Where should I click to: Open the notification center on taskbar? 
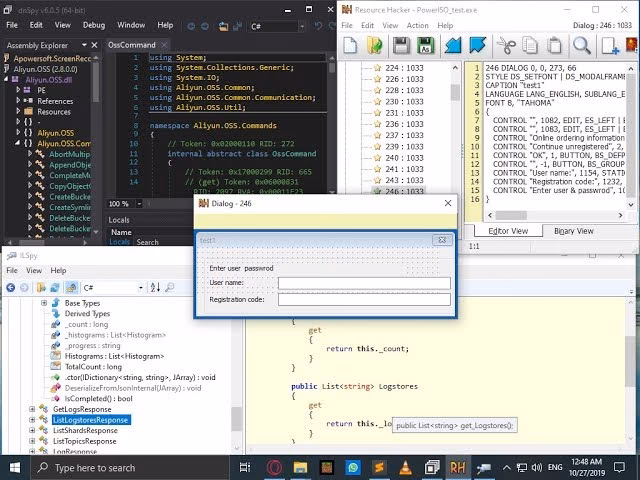point(620,468)
